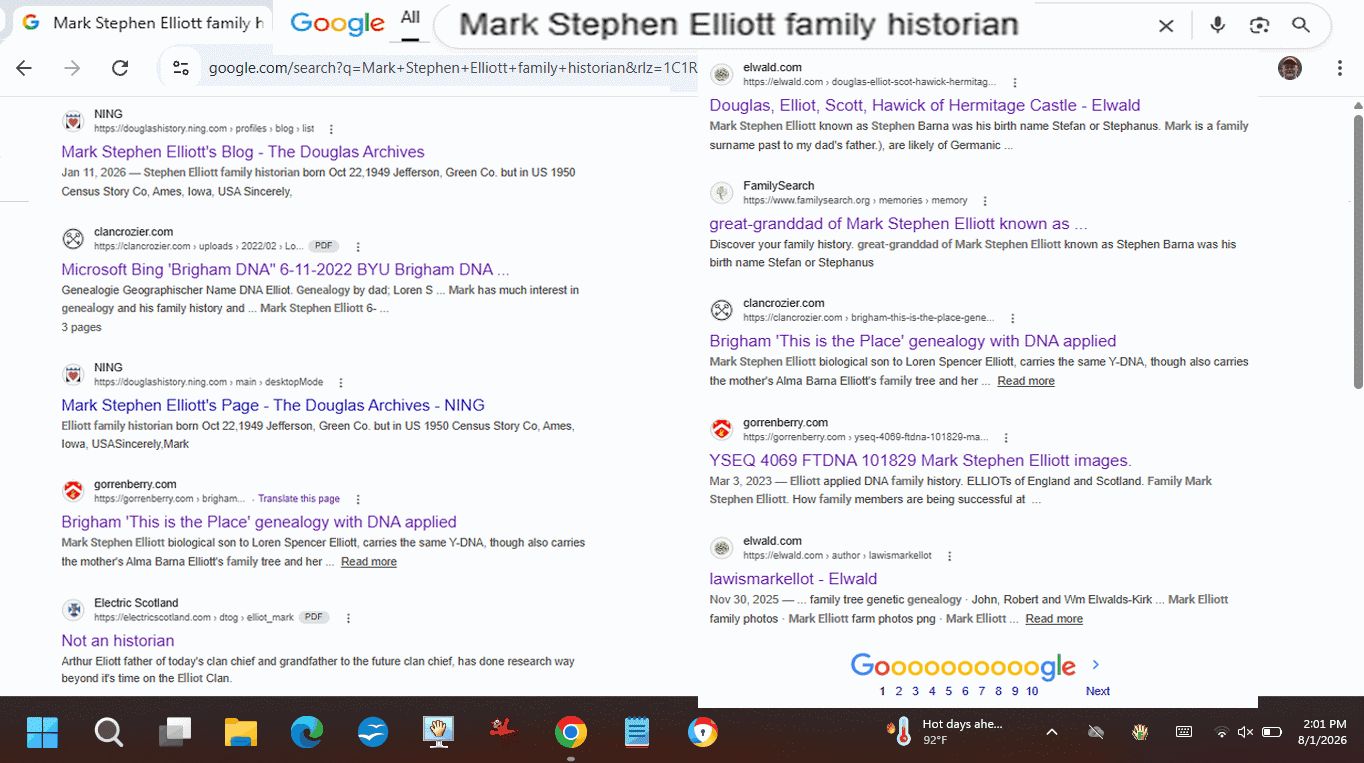Translate the gorrenberry.com page
Viewport: 1364px width, 763px height.
pos(299,499)
